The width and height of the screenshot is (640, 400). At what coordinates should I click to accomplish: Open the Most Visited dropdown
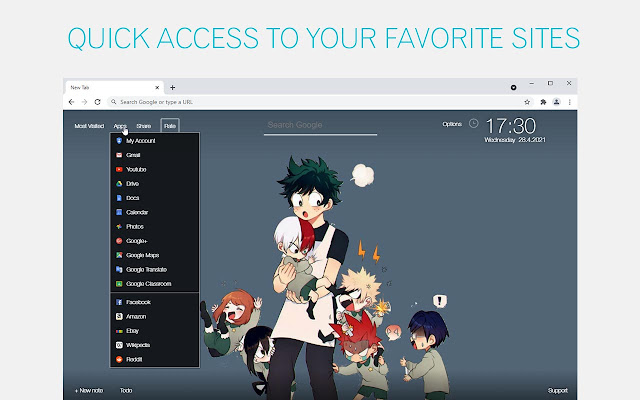point(89,126)
